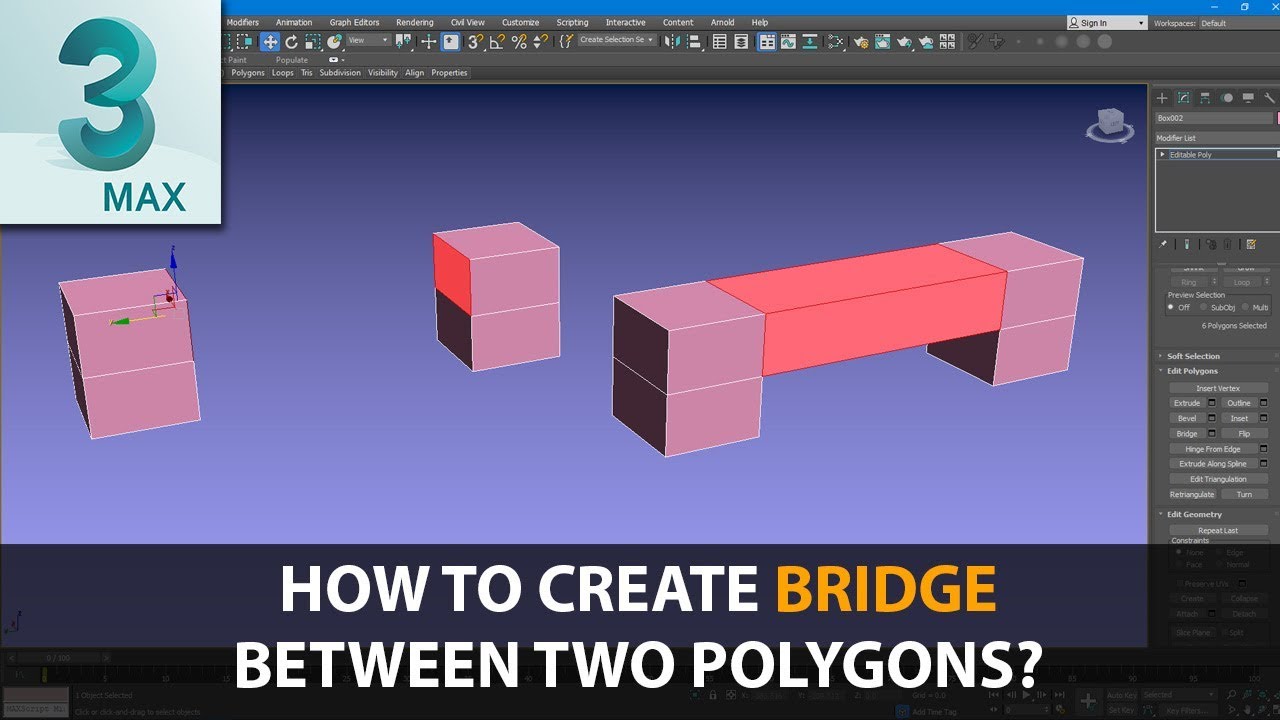Open the Modifiers menu

[242, 22]
